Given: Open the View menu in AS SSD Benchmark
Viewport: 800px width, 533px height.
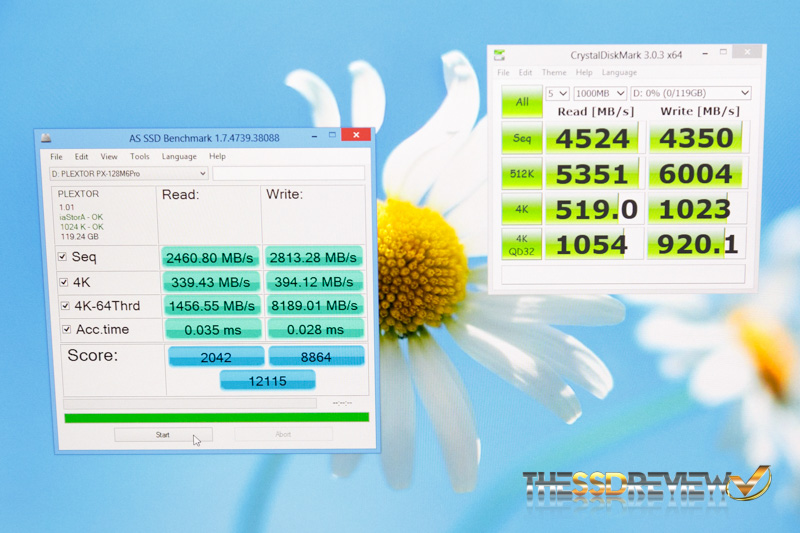Looking at the screenshot, I should pyautogui.click(x=109, y=157).
